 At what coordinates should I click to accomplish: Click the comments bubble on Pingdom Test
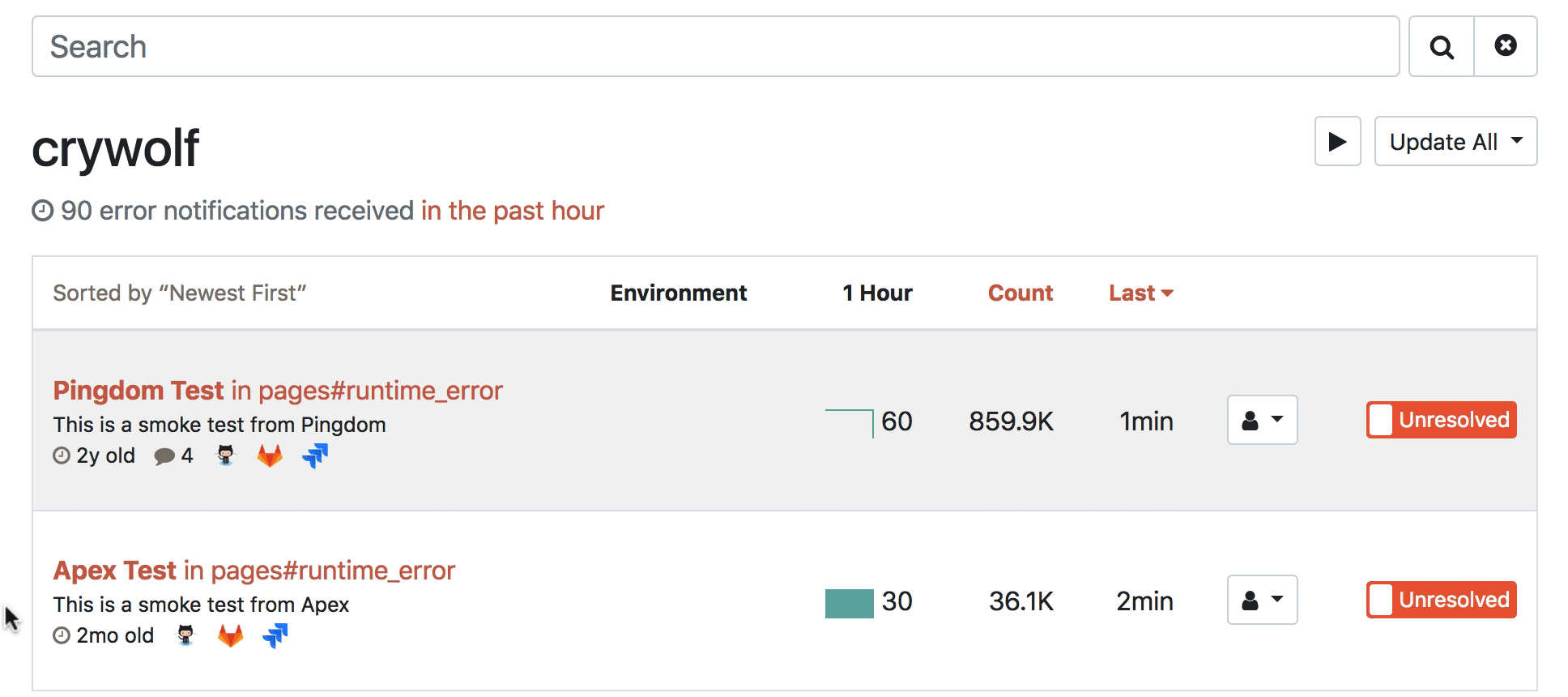click(165, 456)
